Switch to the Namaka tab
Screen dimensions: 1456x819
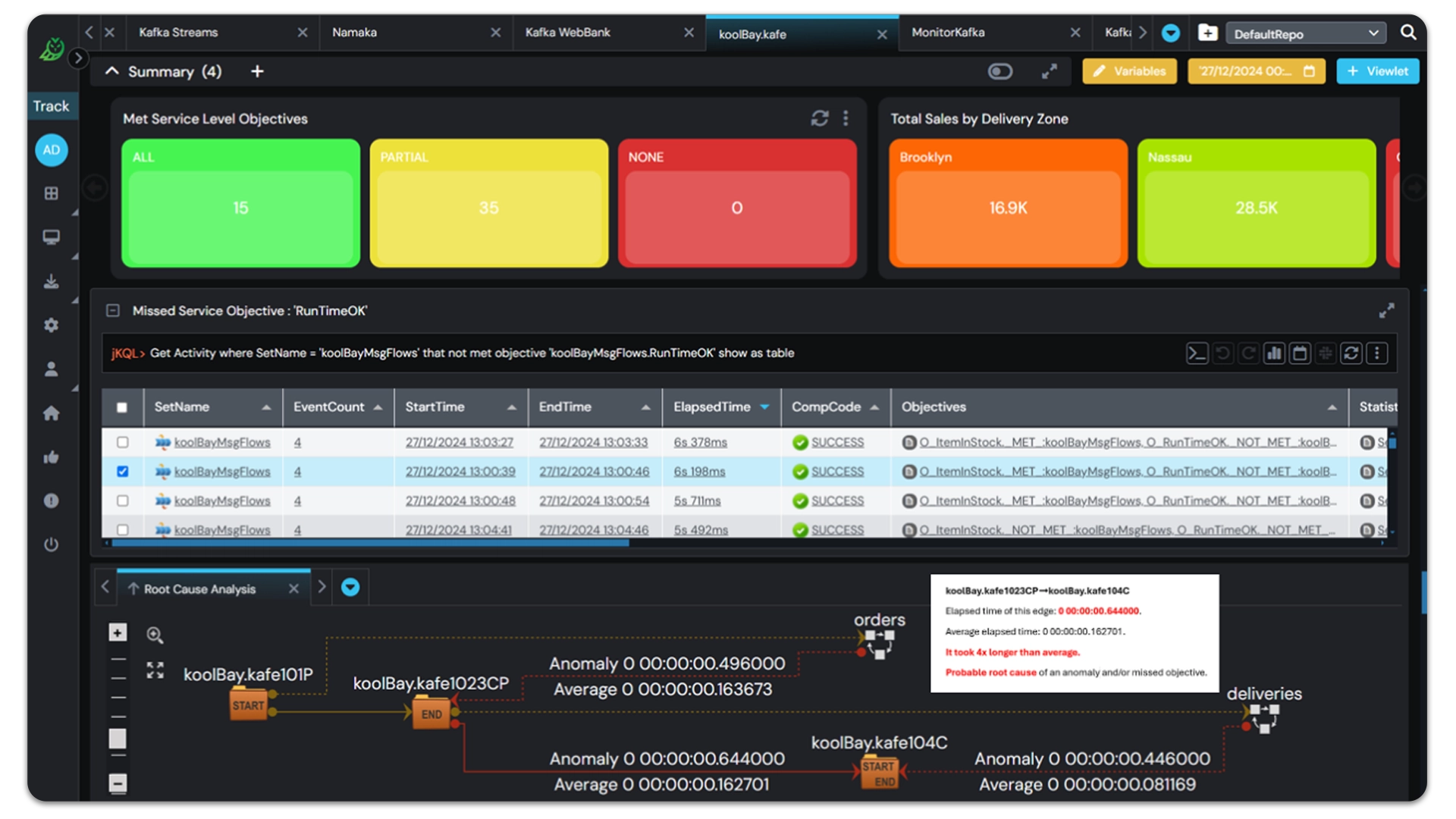pyautogui.click(x=354, y=33)
